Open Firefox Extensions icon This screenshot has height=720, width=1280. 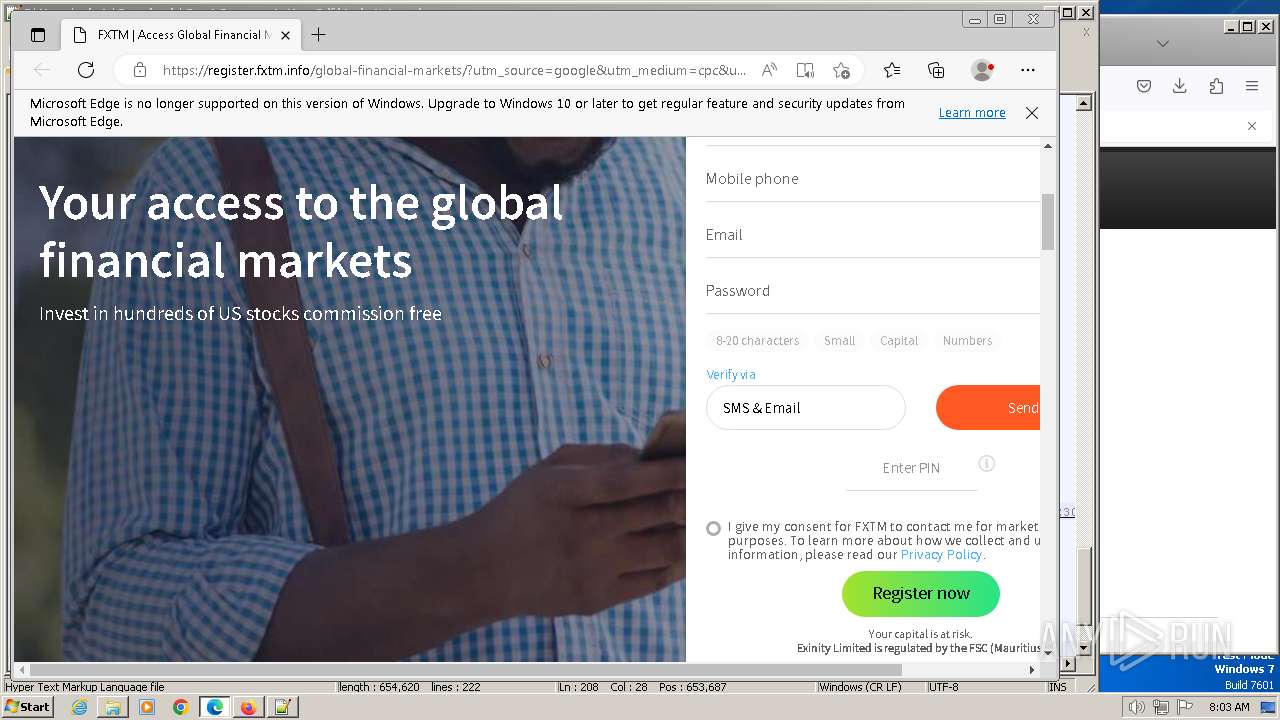[x=1216, y=86]
